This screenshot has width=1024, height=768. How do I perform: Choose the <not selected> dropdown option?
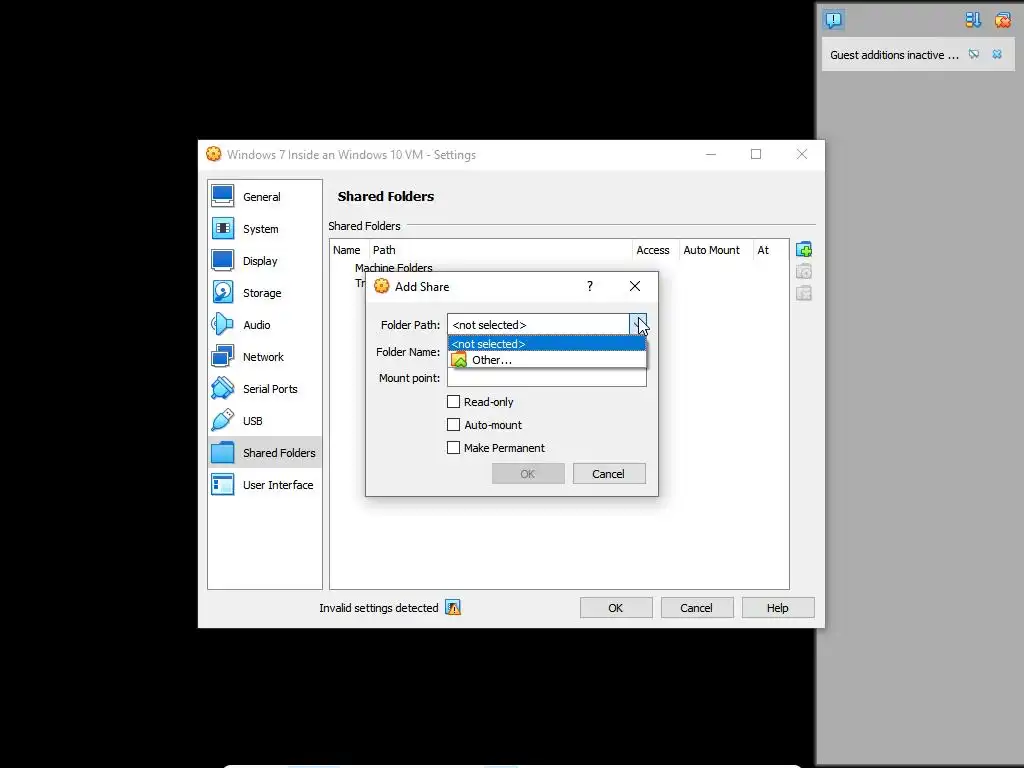547,344
